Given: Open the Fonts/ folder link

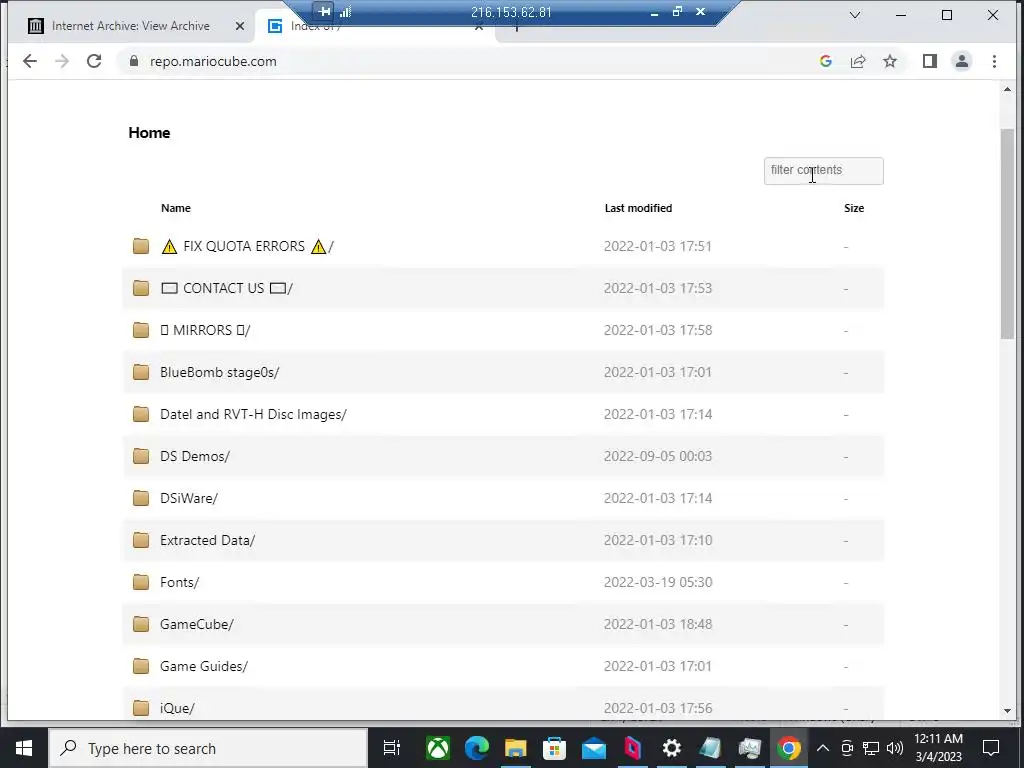Looking at the screenshot, I should pyautogui.click(x=180, y=582).
